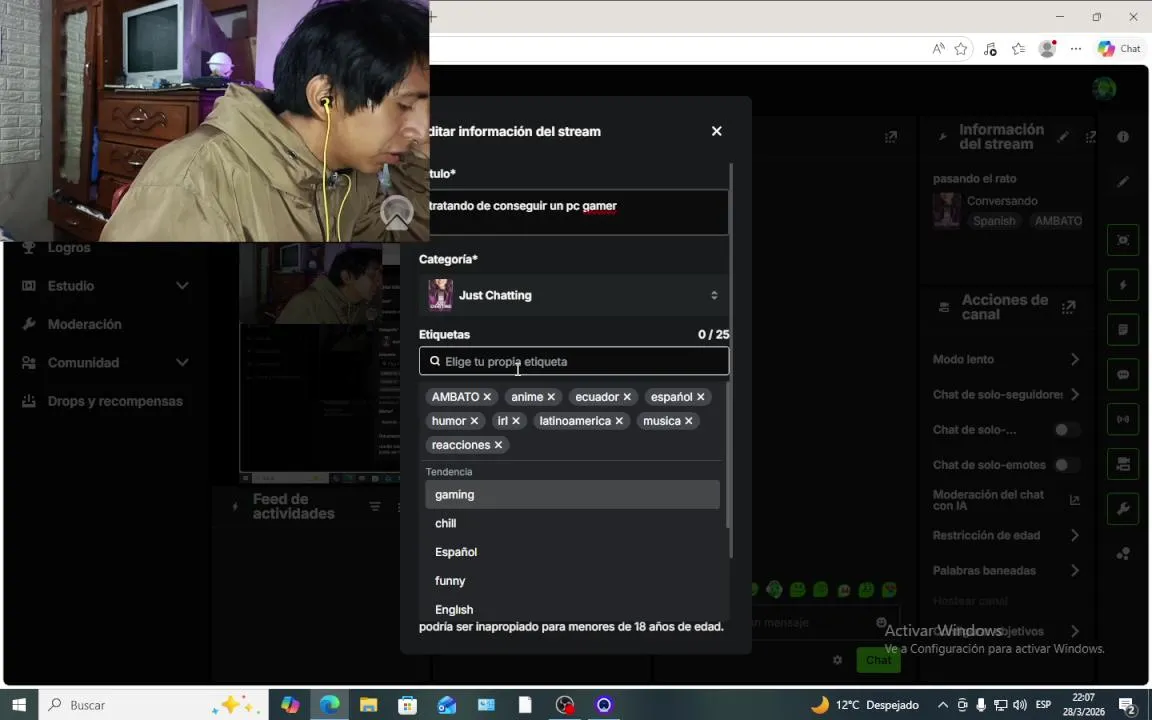Pop out the Acciones de canal panel
The image size is (1152, 720).
click(1068, 307)
